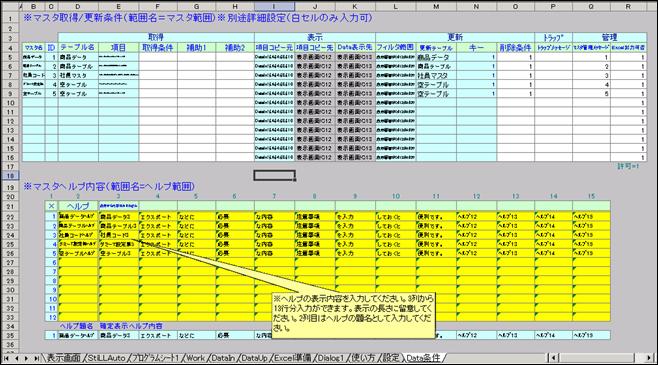Click 社員マスタ in テーブル名 column
The height and width of the screenshot is (365, 658).
point(78,75)
